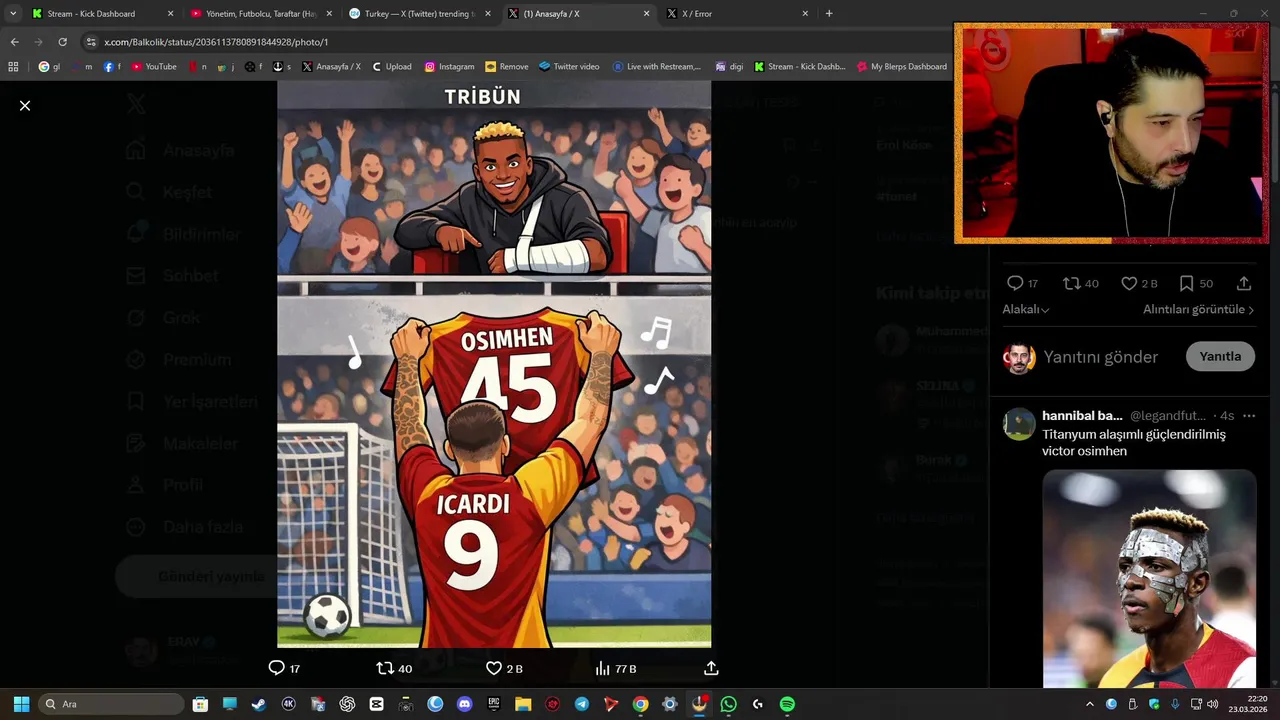1280x720 pixels.
Task: Open the tab search dropdown arrow
Action: click(12, 14)
